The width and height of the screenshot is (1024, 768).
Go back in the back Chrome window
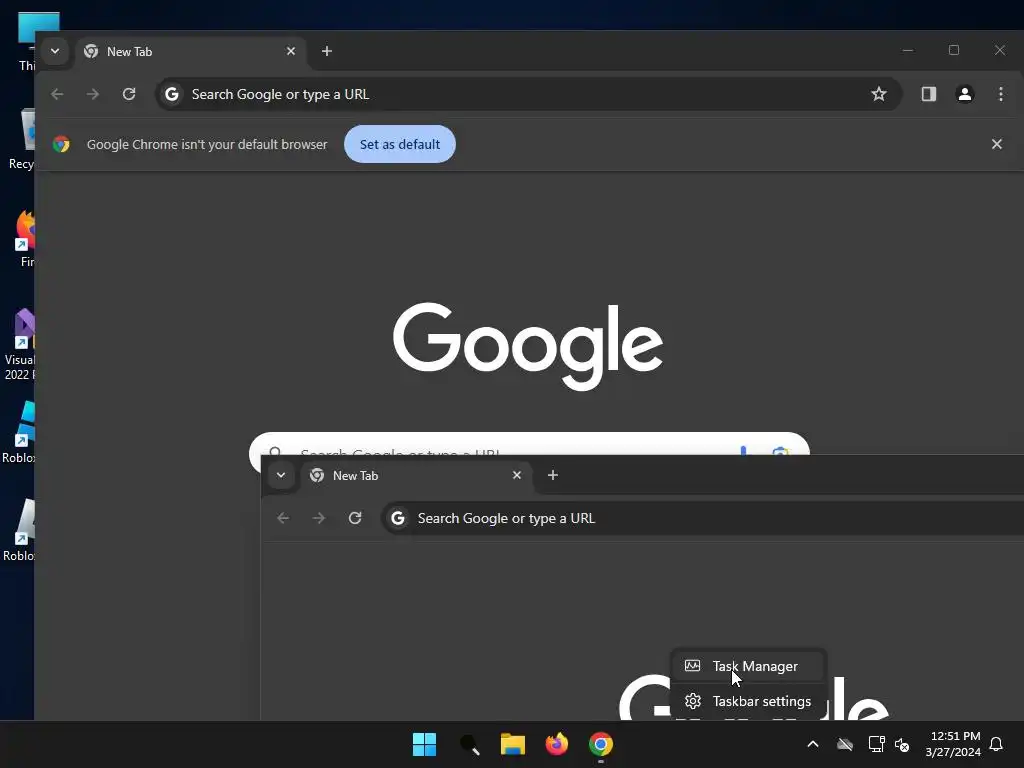click(x=57, y=94)
